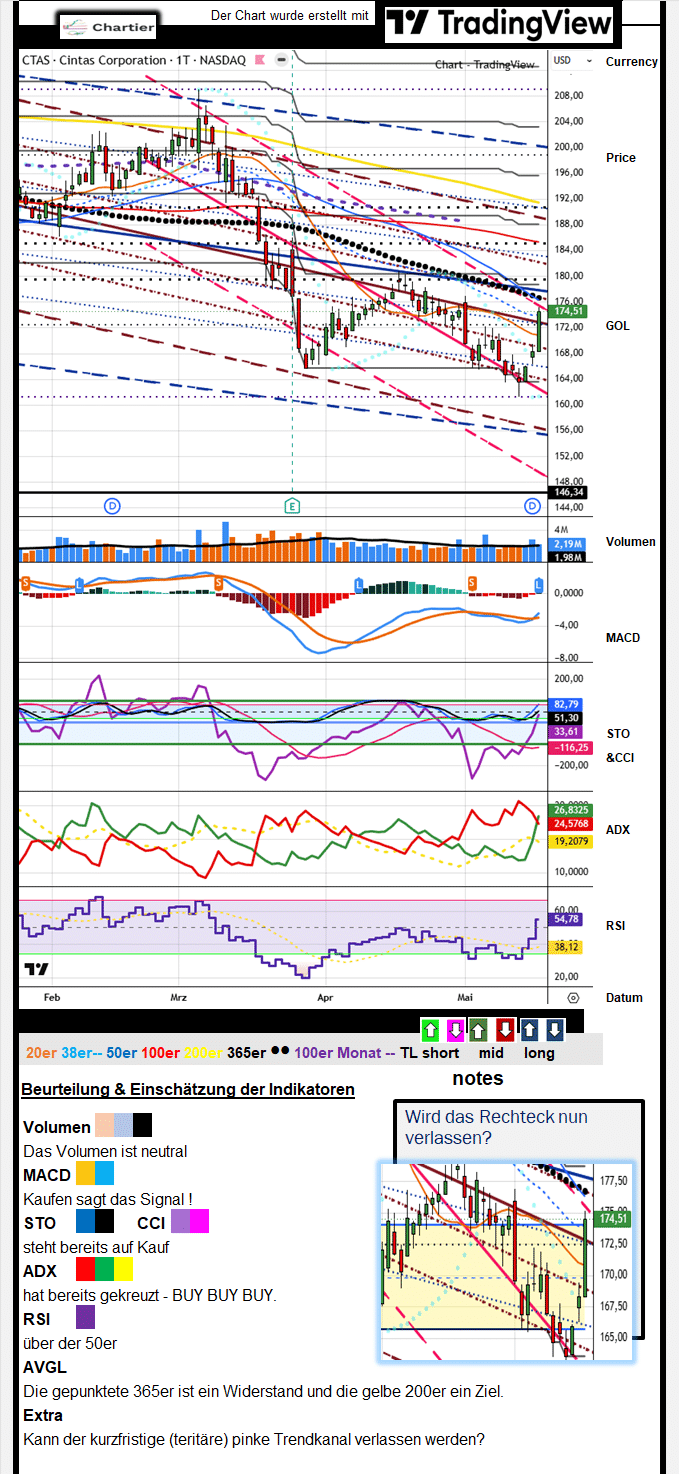
Task: Click the bright green up arrow for TL short
Action: coord(430,1029)
